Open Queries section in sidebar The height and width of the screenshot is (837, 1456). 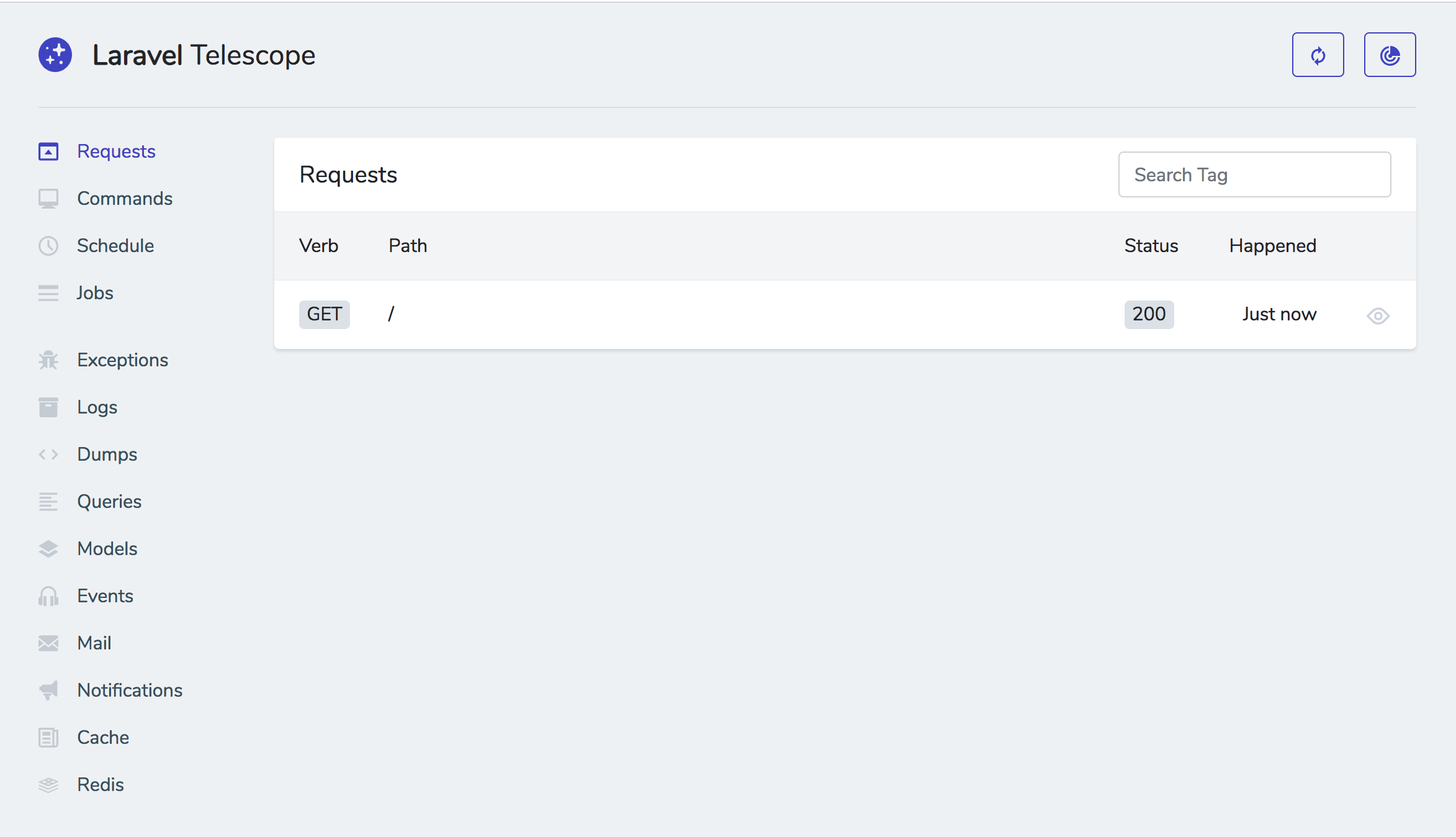coord(108,501)
